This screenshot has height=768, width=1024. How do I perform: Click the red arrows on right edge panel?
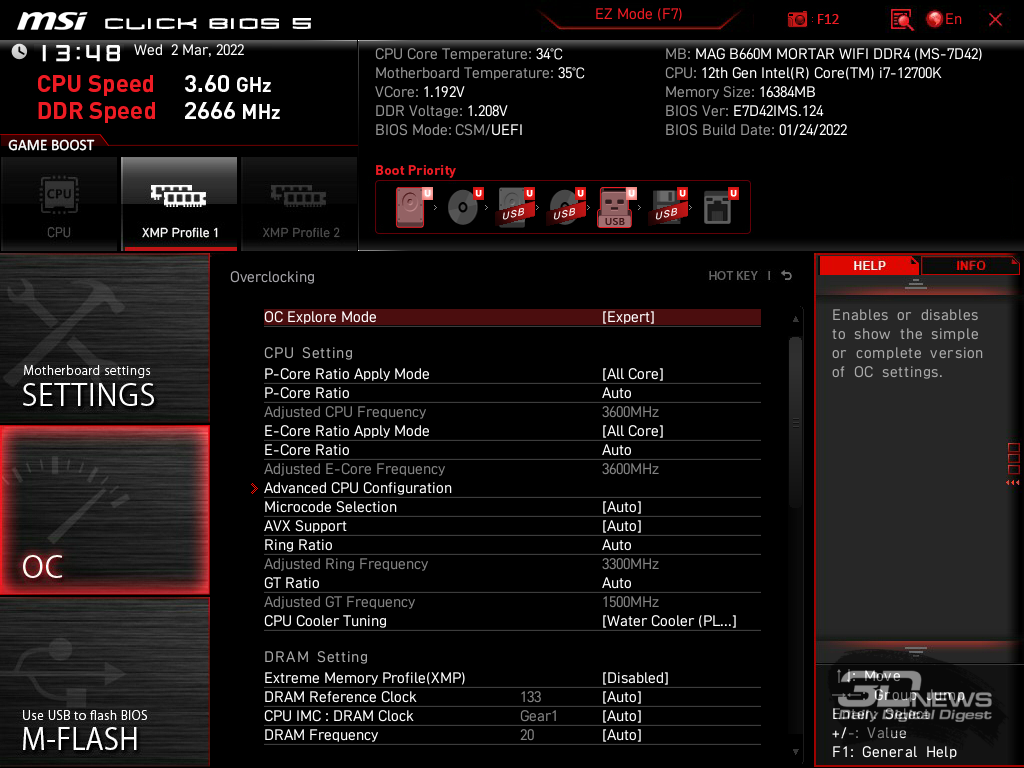pos(1013,483)
